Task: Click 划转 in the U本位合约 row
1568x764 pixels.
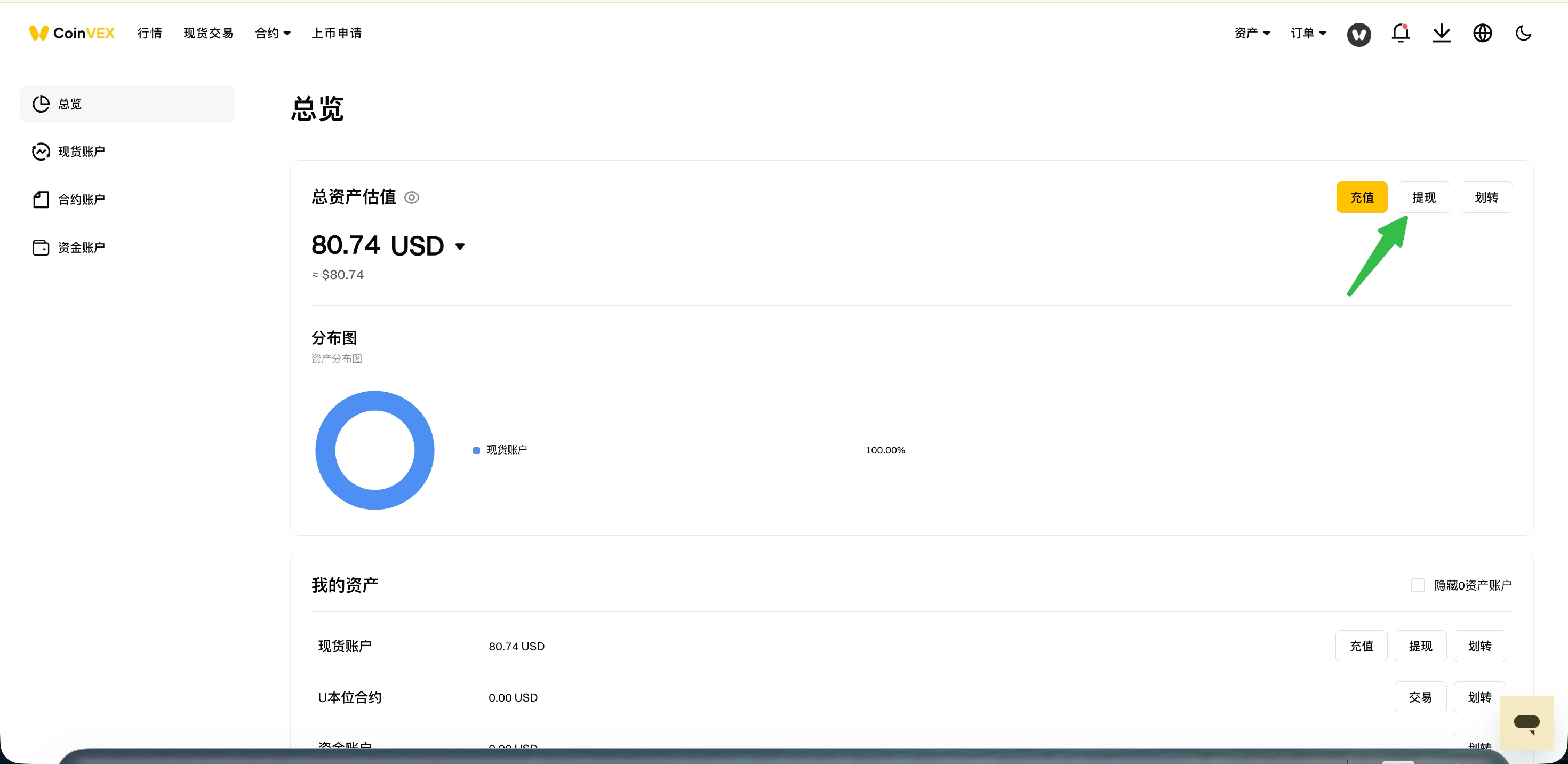Action: click(x=1479, y=697)
